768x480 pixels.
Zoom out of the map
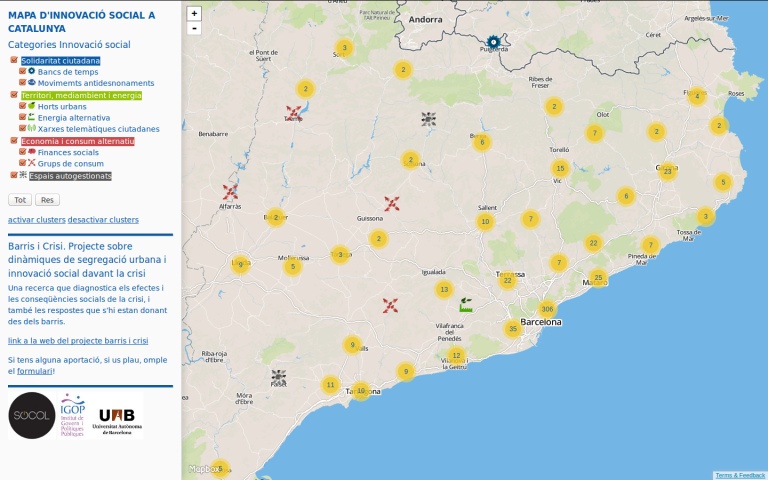[194, 28]
